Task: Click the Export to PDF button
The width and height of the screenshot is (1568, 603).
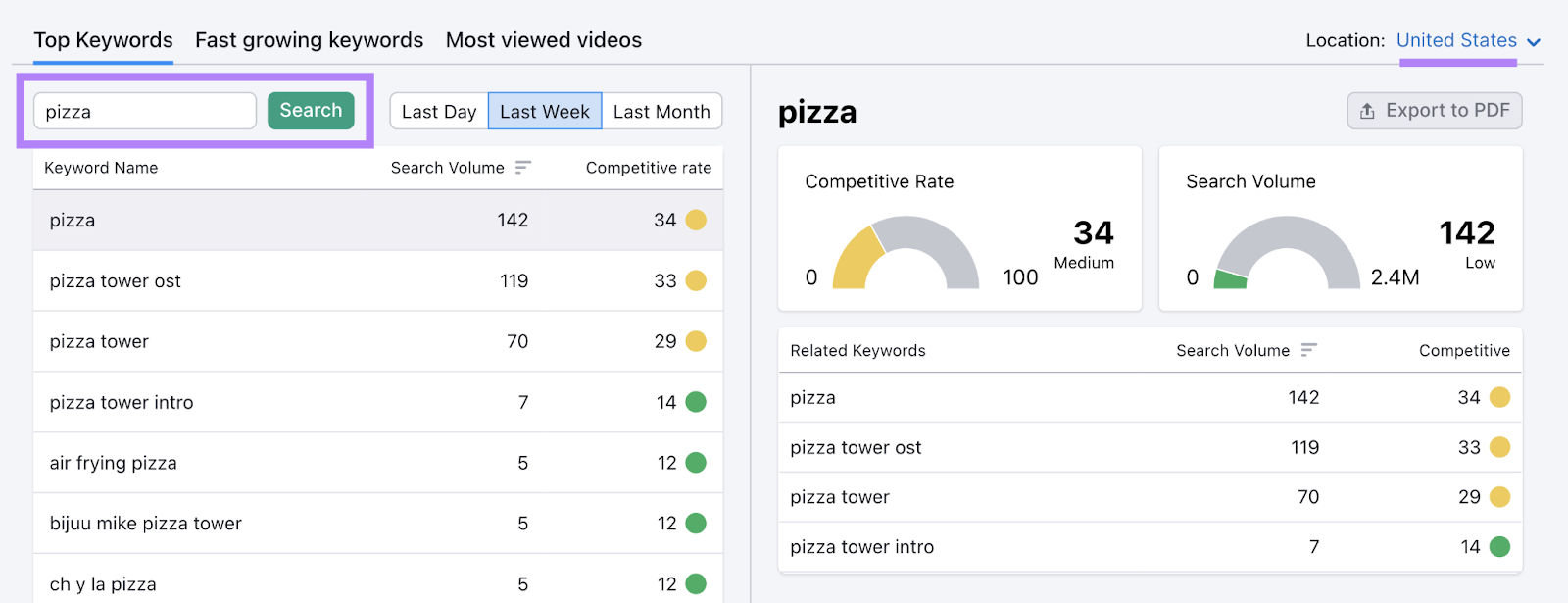Action: pyautogui.click(x=1435, y=111)
